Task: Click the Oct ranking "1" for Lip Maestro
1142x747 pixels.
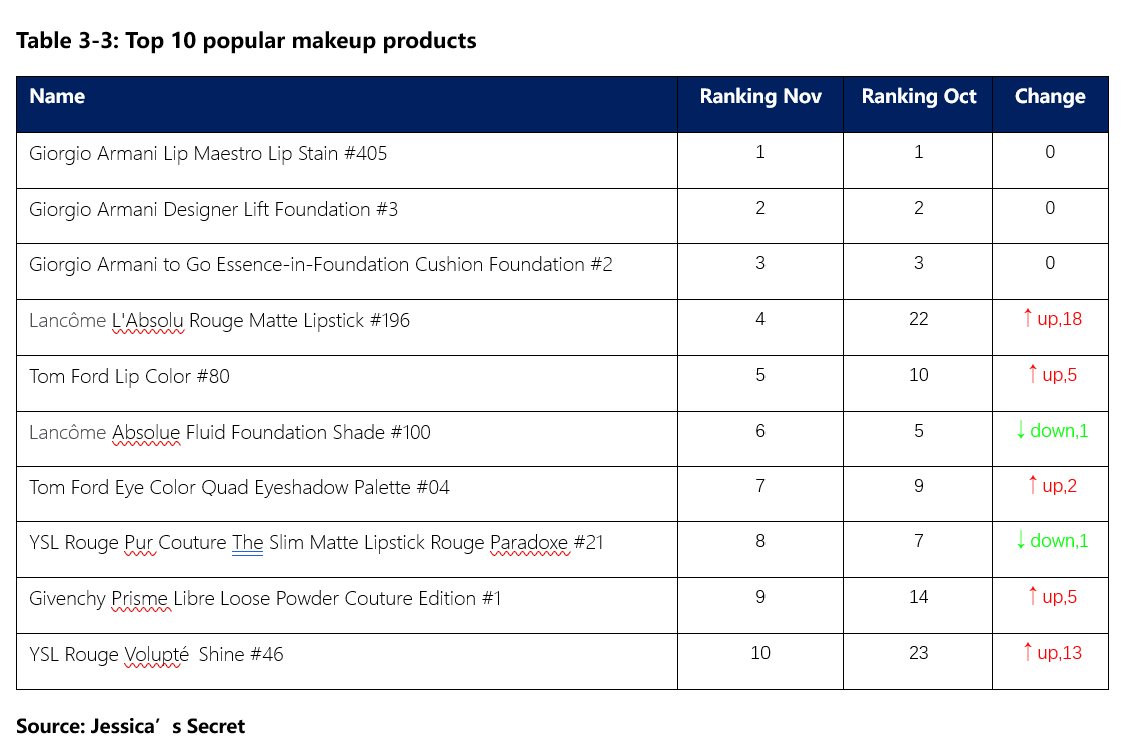Action: pos(918,152)
